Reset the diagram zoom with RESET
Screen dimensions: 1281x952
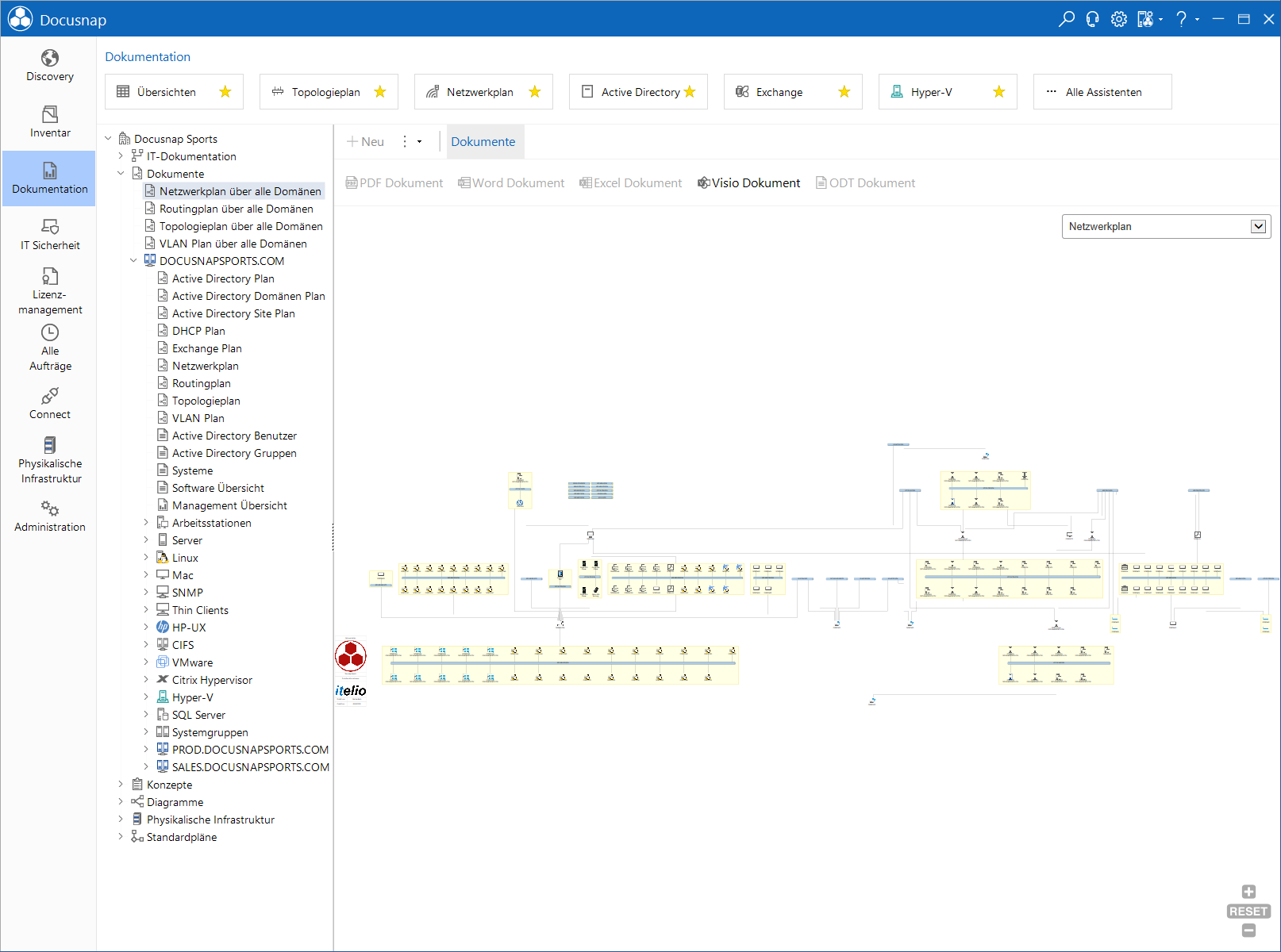[1248, 912]
